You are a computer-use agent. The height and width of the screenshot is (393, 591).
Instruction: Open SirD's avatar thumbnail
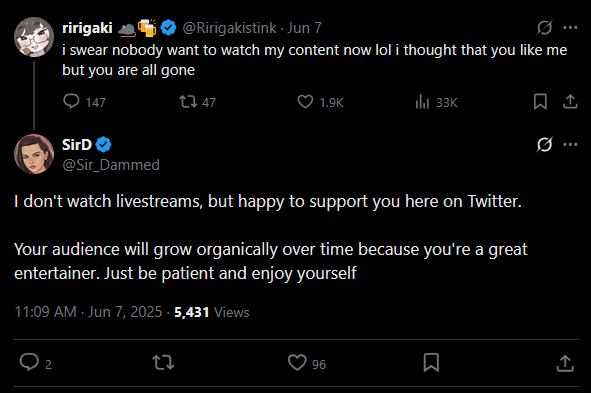pyautogui.click(x=34, y=154)
